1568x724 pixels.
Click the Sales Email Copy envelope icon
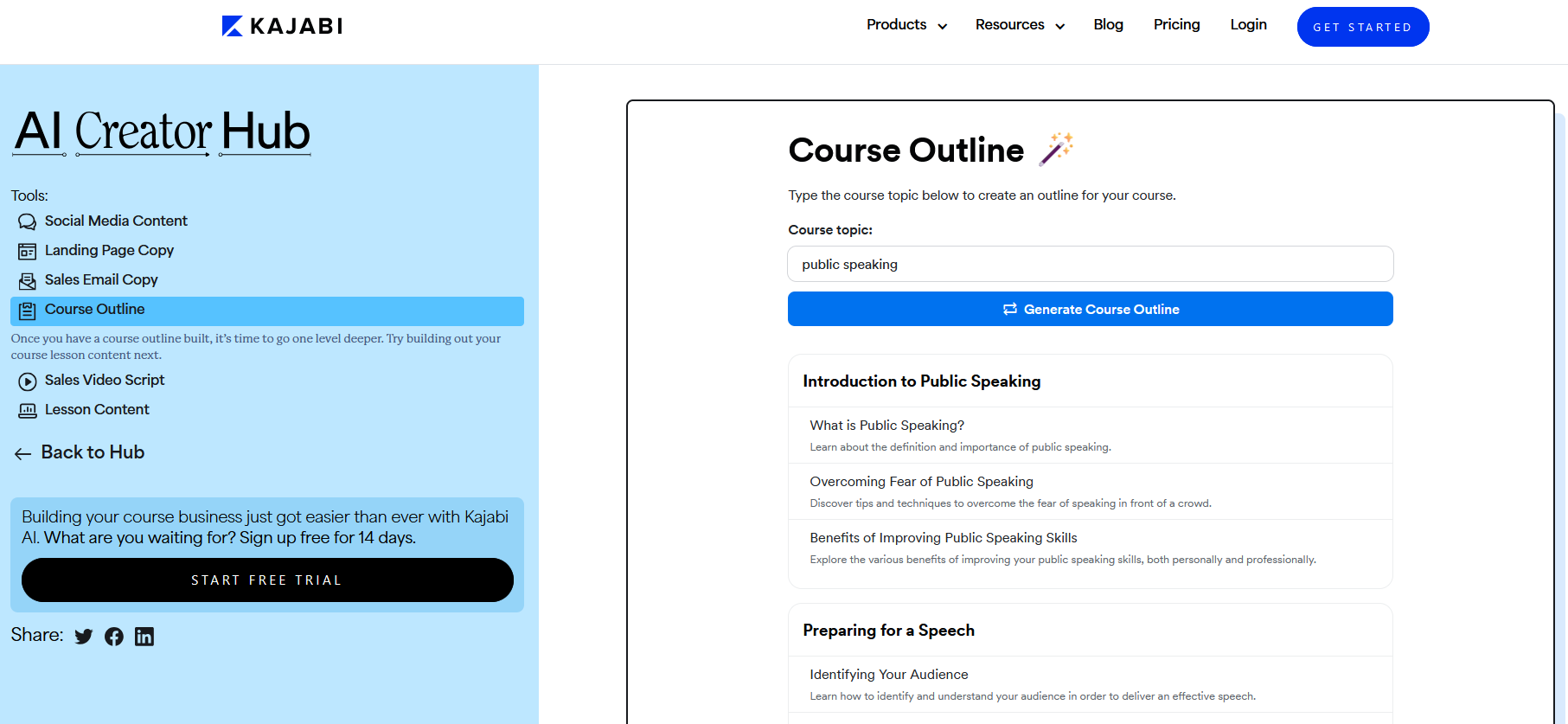[x=28, y=281]
